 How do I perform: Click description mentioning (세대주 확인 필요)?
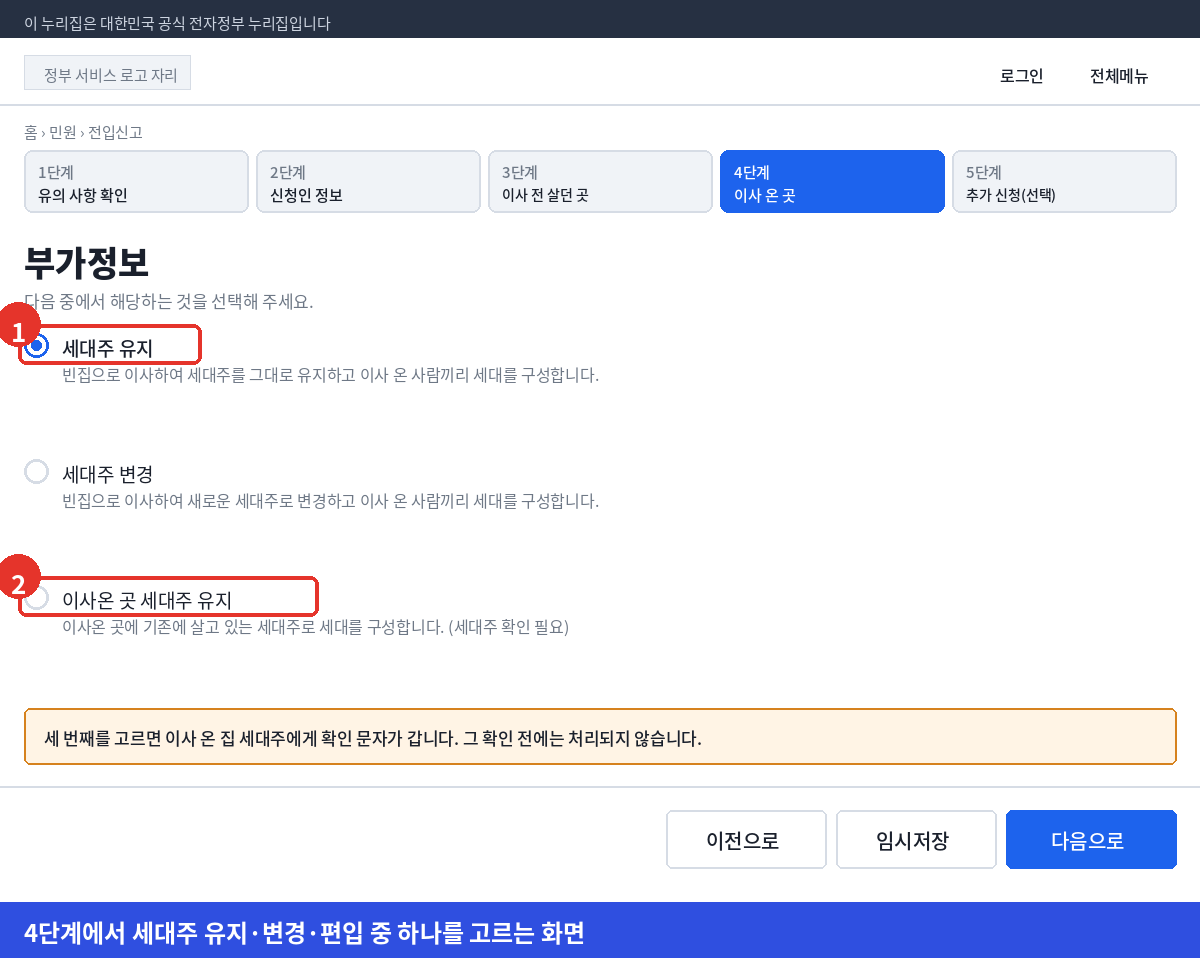click(x=315, y=627)
